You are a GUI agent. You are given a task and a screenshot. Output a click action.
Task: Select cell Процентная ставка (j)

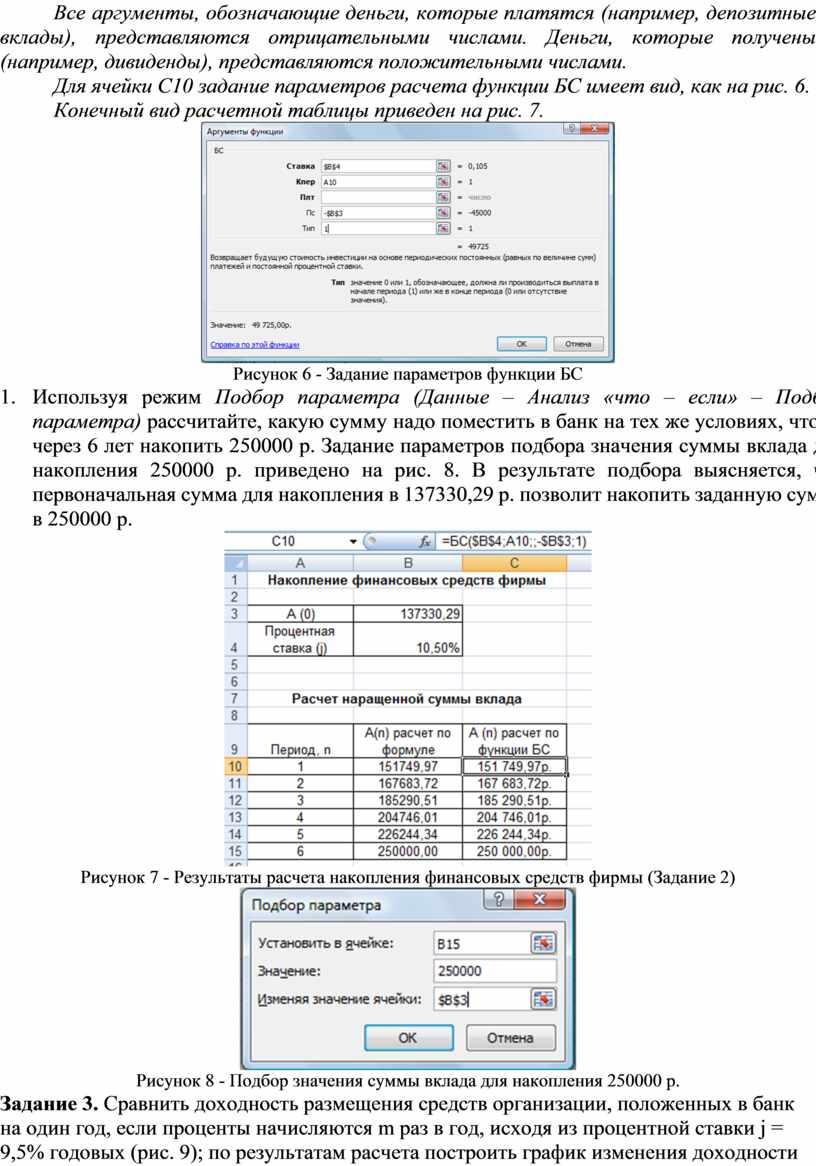pos(300,639)
